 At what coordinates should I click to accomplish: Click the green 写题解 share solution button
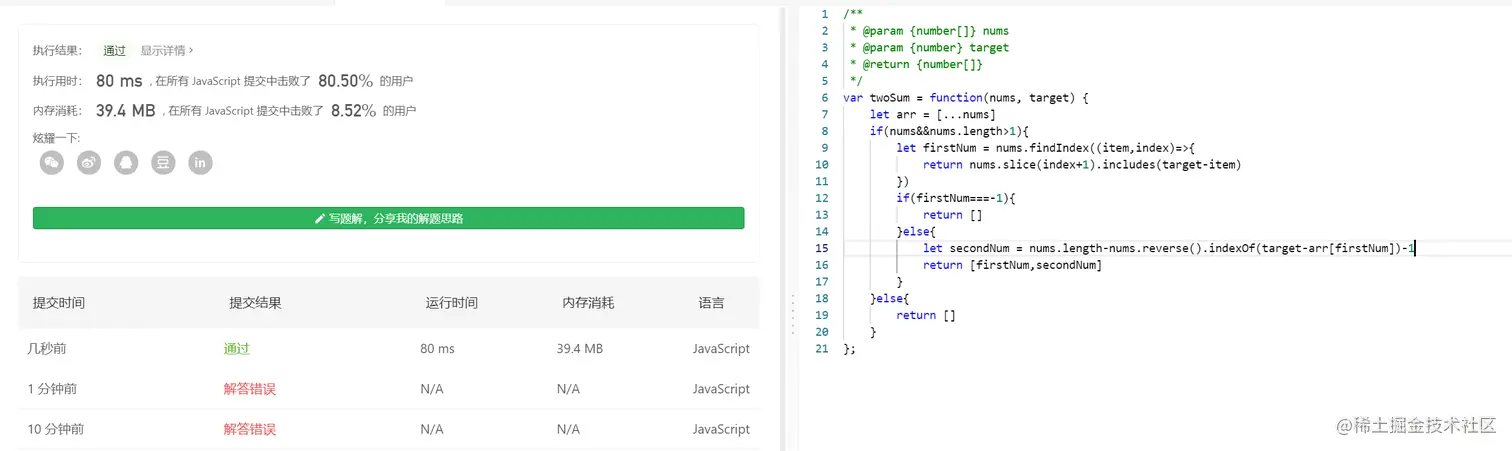point(388,218)
